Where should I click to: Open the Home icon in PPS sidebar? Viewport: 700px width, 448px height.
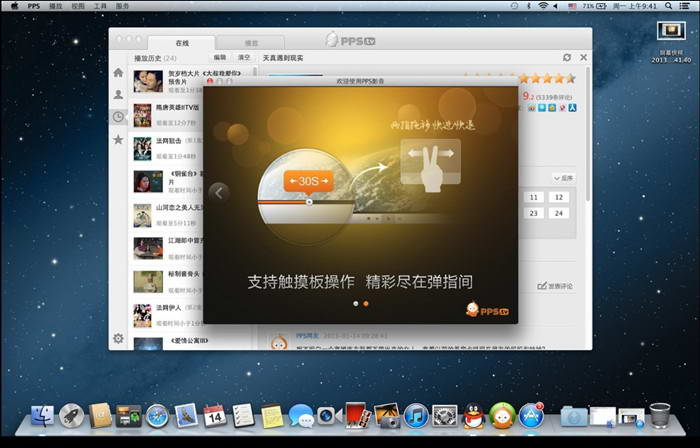click(119, 73)
